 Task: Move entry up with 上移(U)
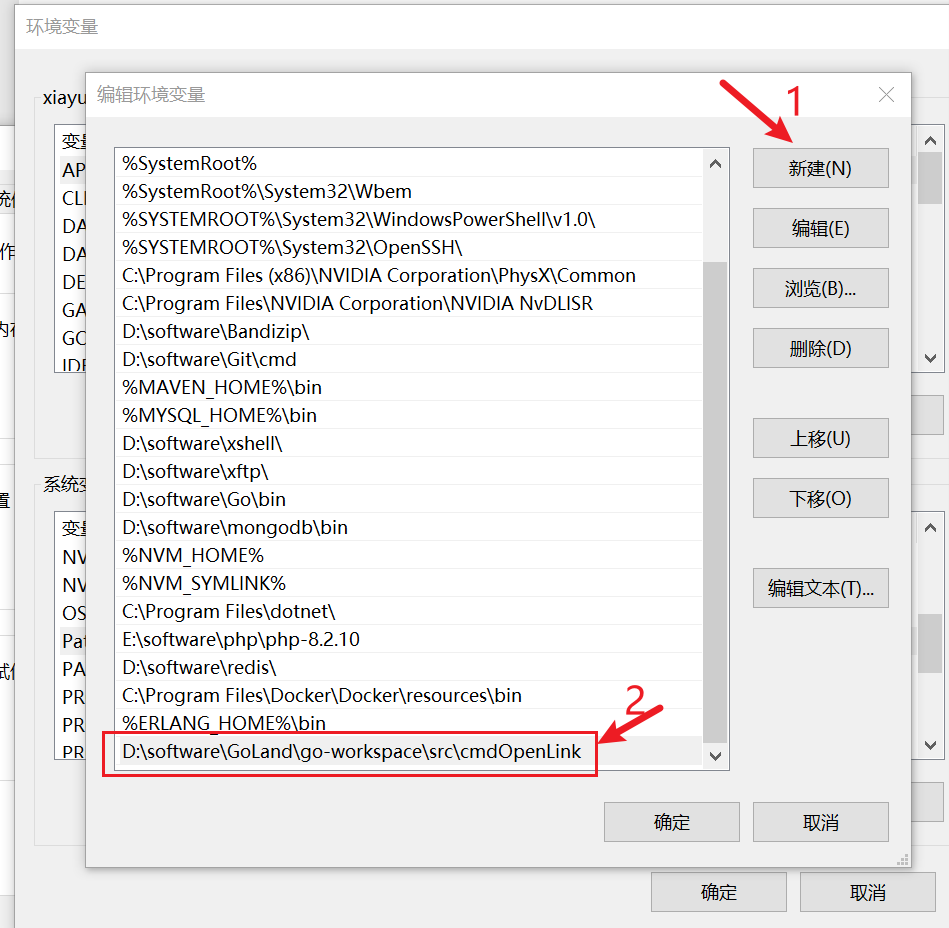(820, 438)
